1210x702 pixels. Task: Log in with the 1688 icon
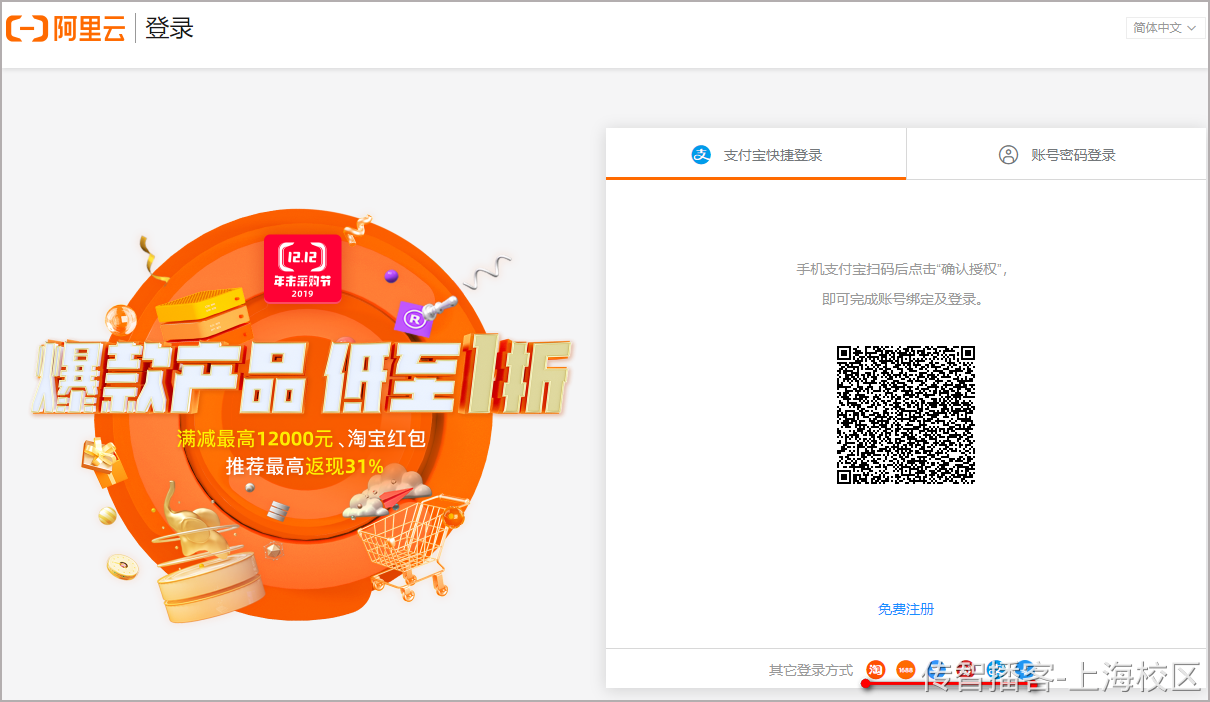pos(906,669)
